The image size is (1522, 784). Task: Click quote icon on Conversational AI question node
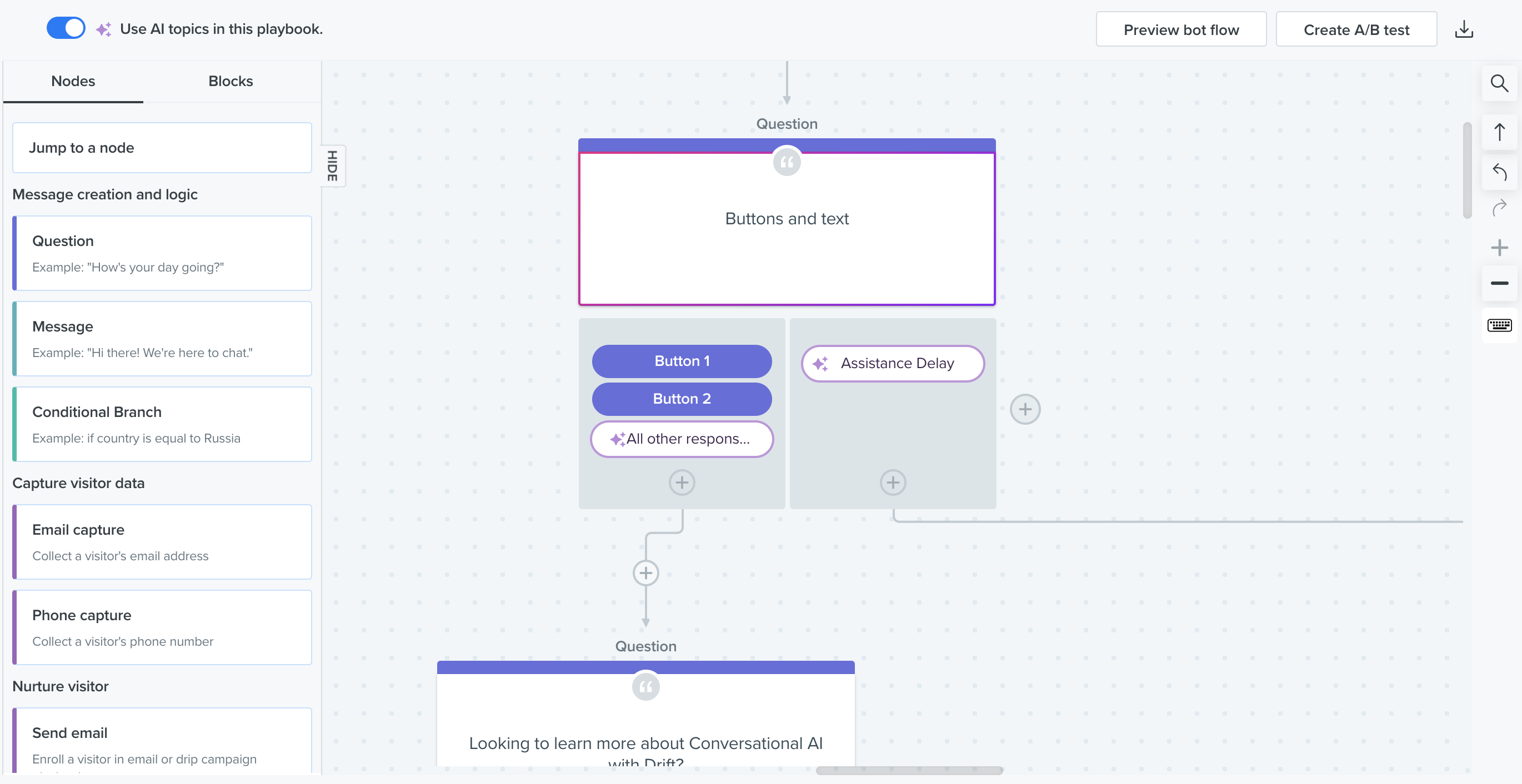(x=645, y=686)
